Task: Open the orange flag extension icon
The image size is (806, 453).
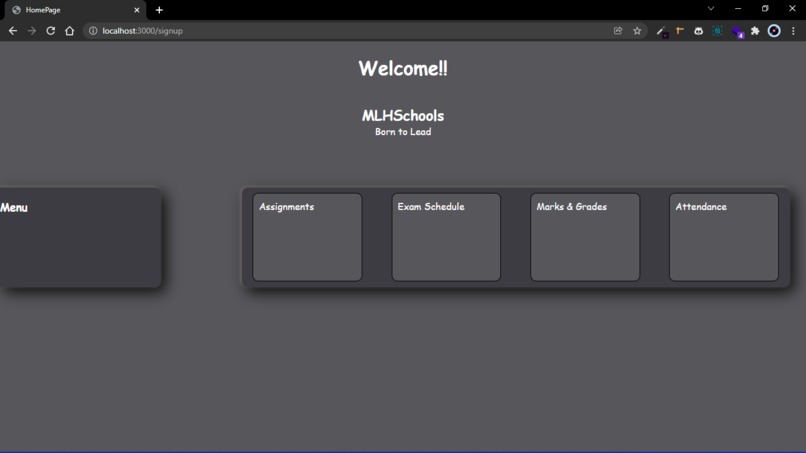Action: (x=680, y=31)
